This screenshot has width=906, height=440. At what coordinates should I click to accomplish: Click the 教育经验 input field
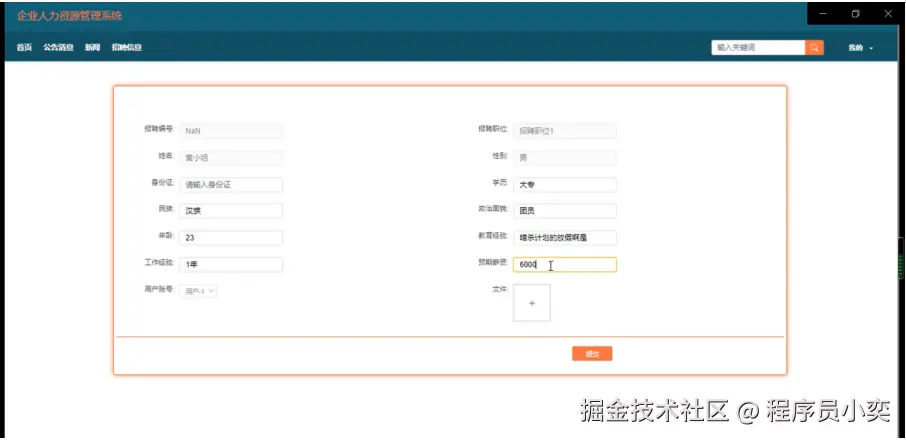(565, 238)
